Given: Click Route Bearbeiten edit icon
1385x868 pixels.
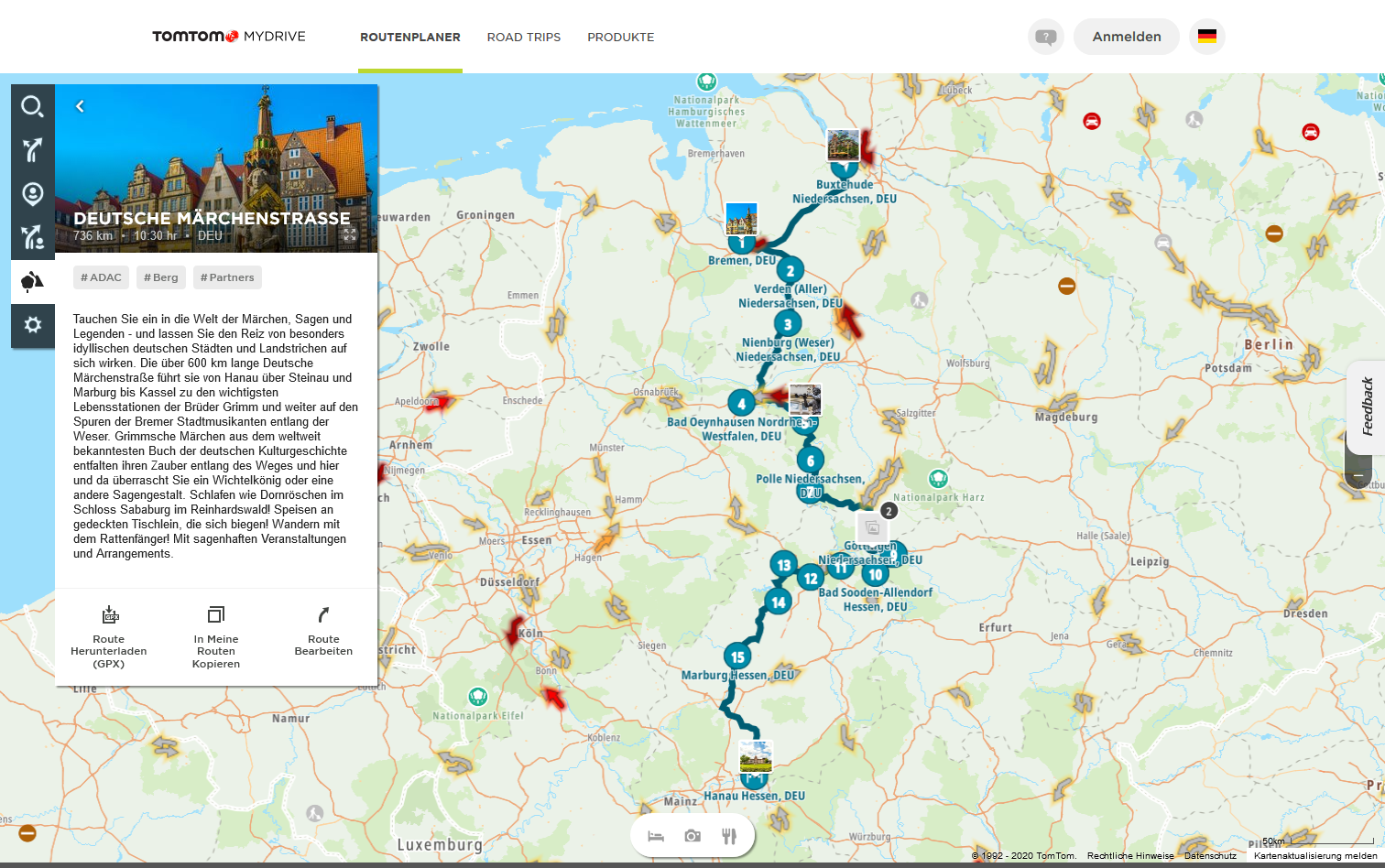Looking at the screenshot, I should pos(323,614).
